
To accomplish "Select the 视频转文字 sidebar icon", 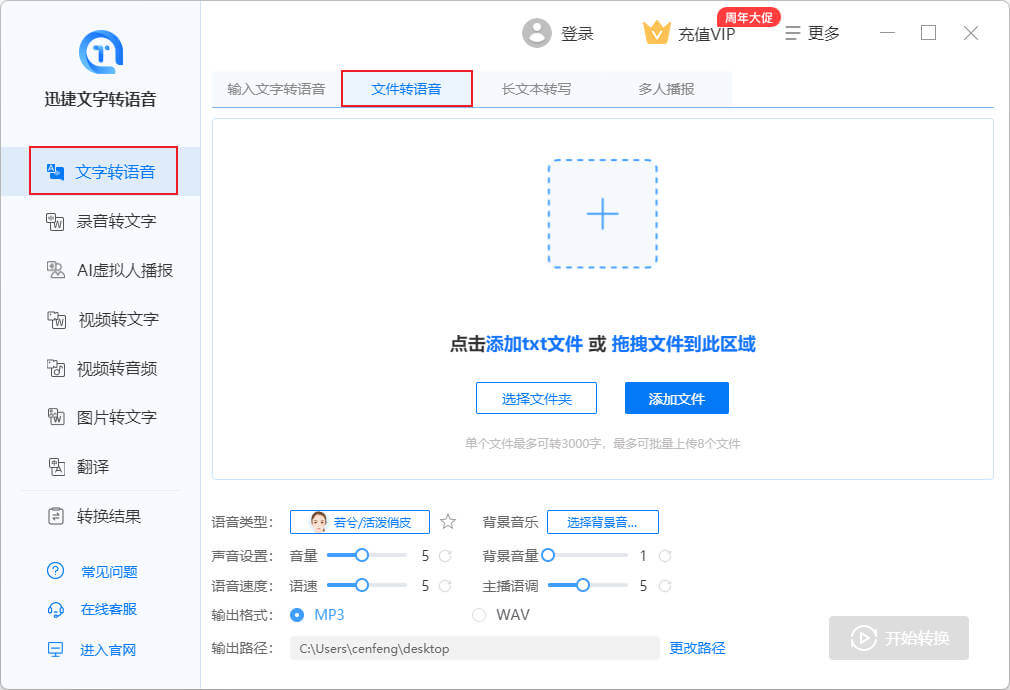I will click(56, 320).
